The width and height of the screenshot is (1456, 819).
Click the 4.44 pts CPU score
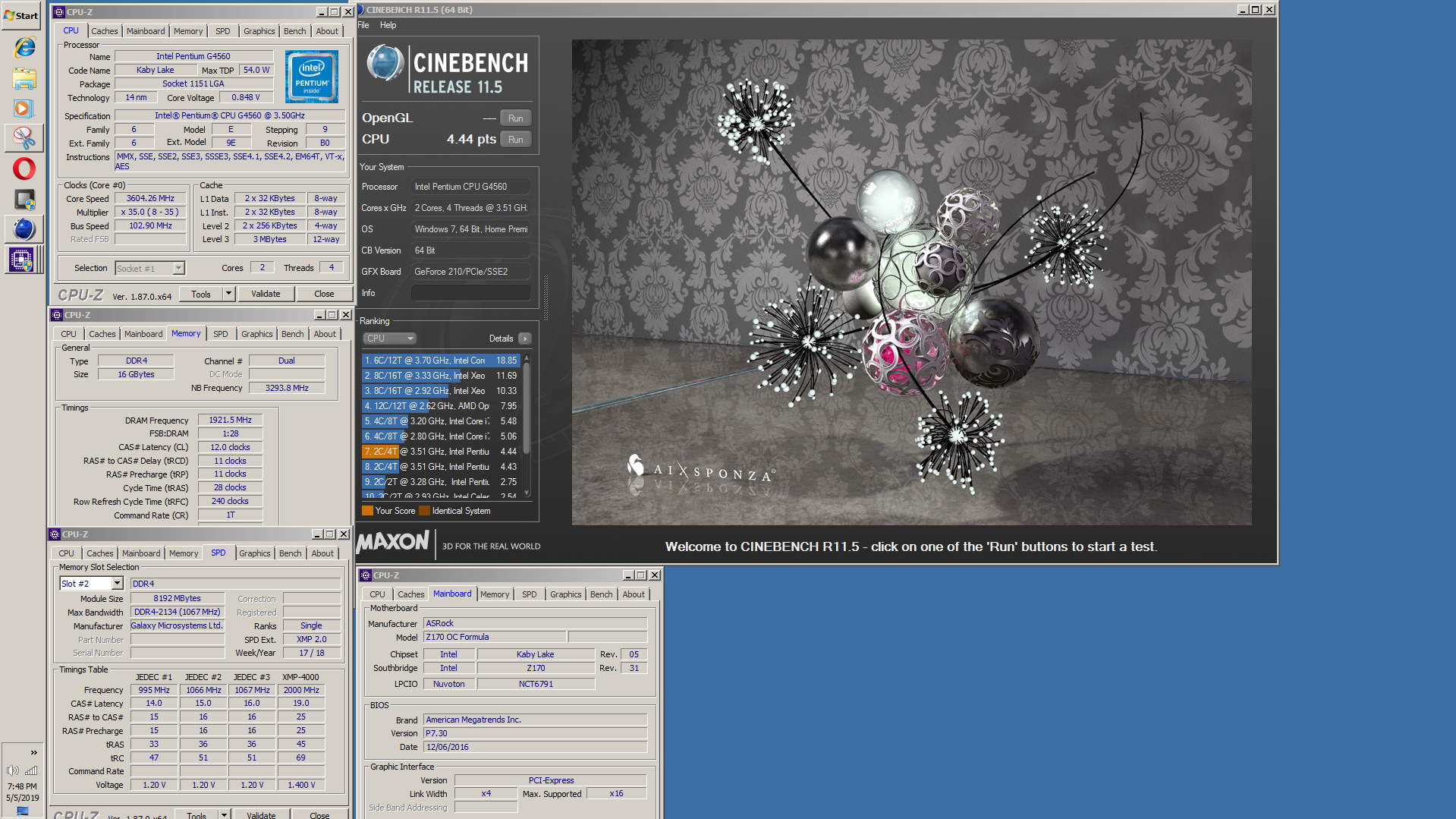tap(471, 140)
